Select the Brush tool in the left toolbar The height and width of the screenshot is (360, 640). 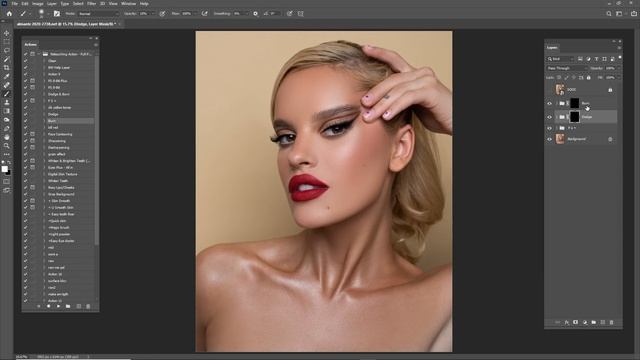[x=7, y=94]
